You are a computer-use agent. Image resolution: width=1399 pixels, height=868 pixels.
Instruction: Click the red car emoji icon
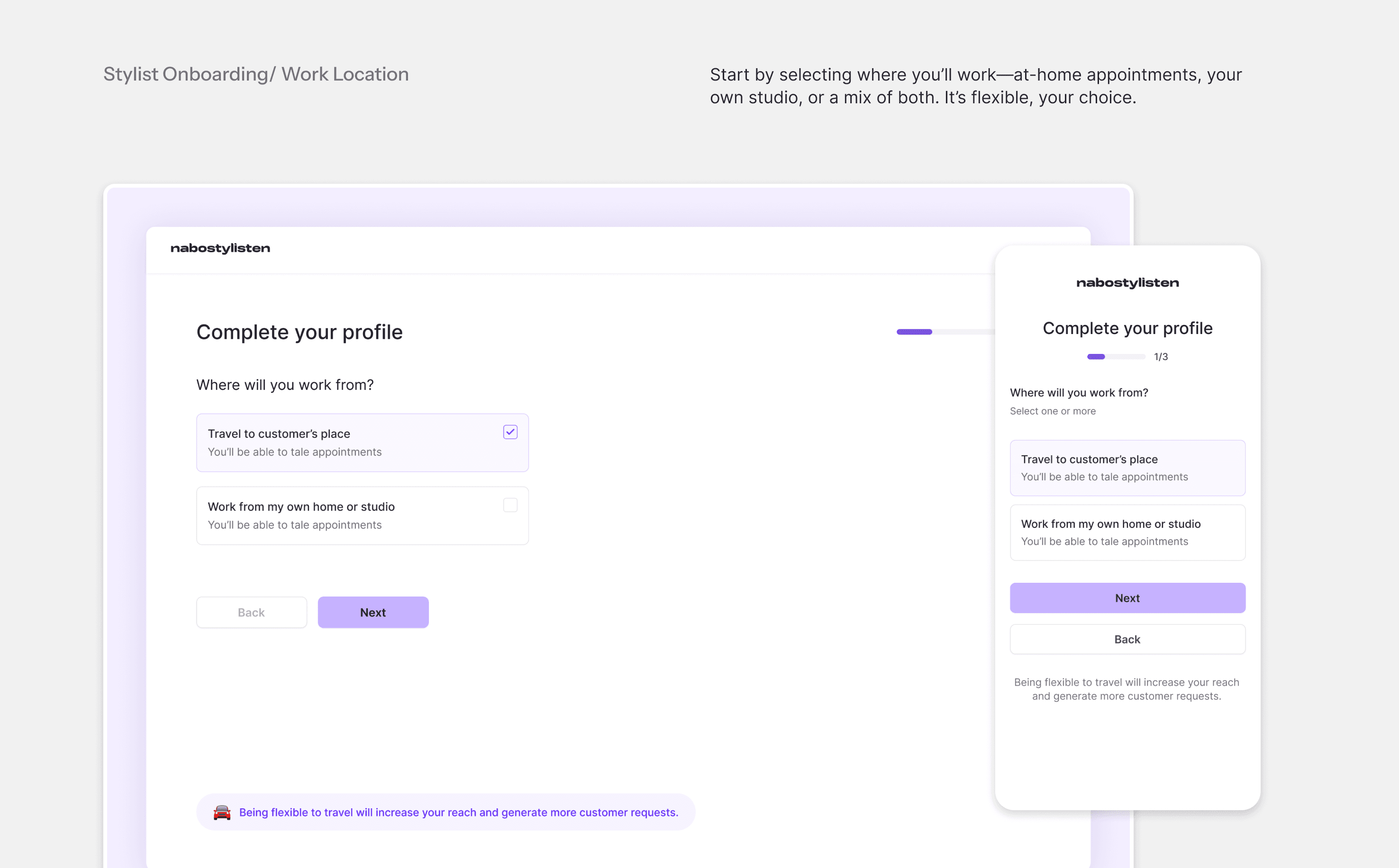[x=222, y=812]
